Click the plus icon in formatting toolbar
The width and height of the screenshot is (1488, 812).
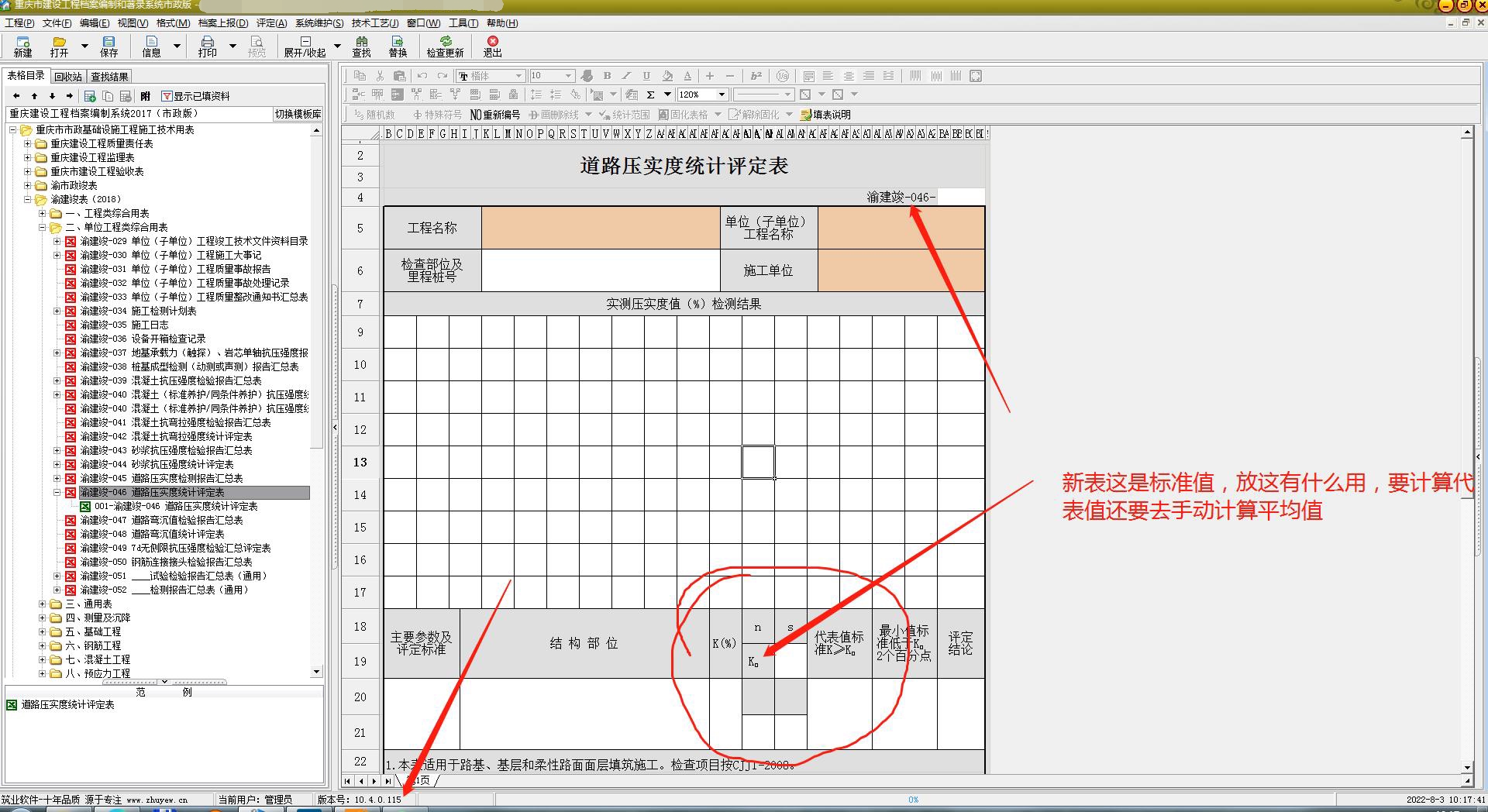point(709,76)
